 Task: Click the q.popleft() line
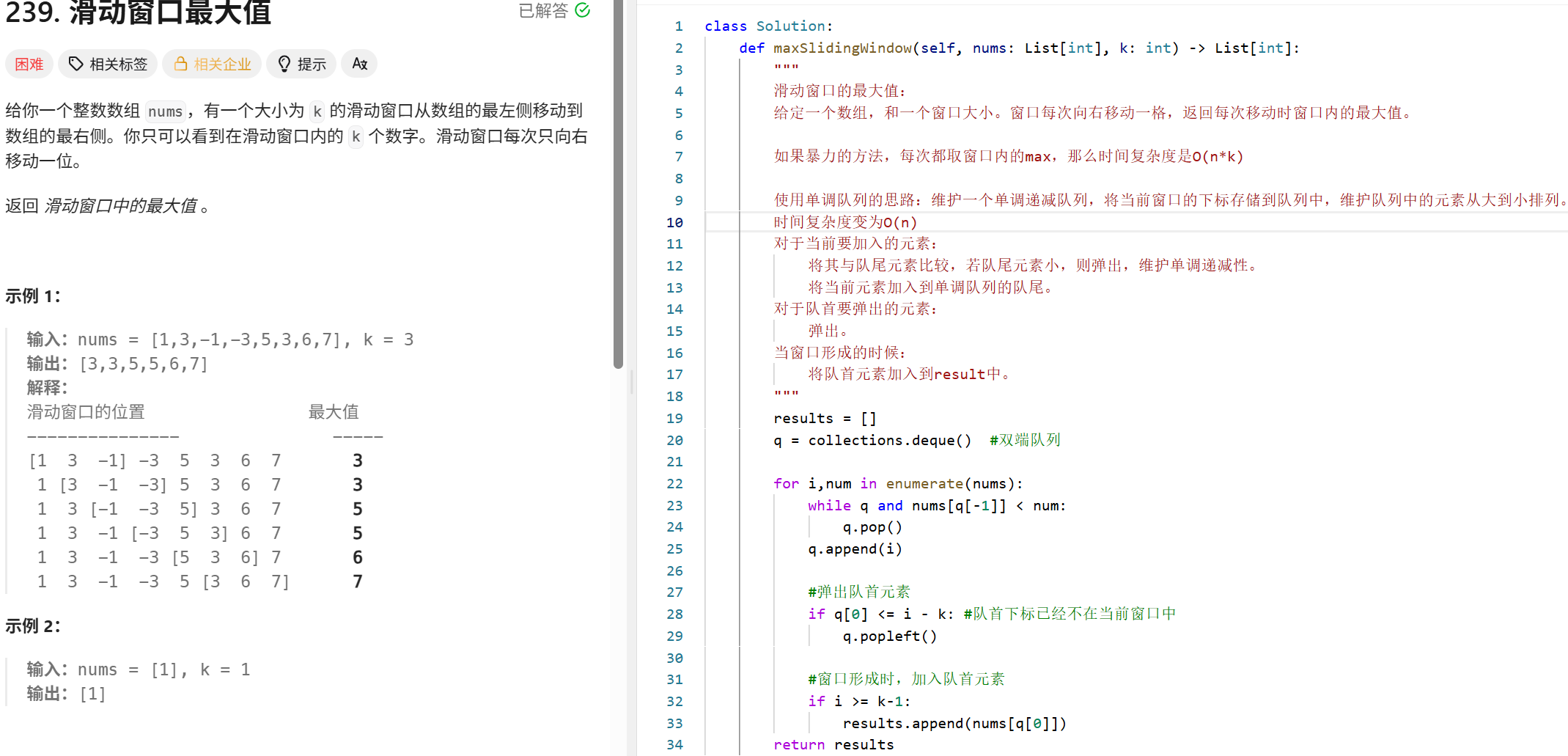[890, 636]
